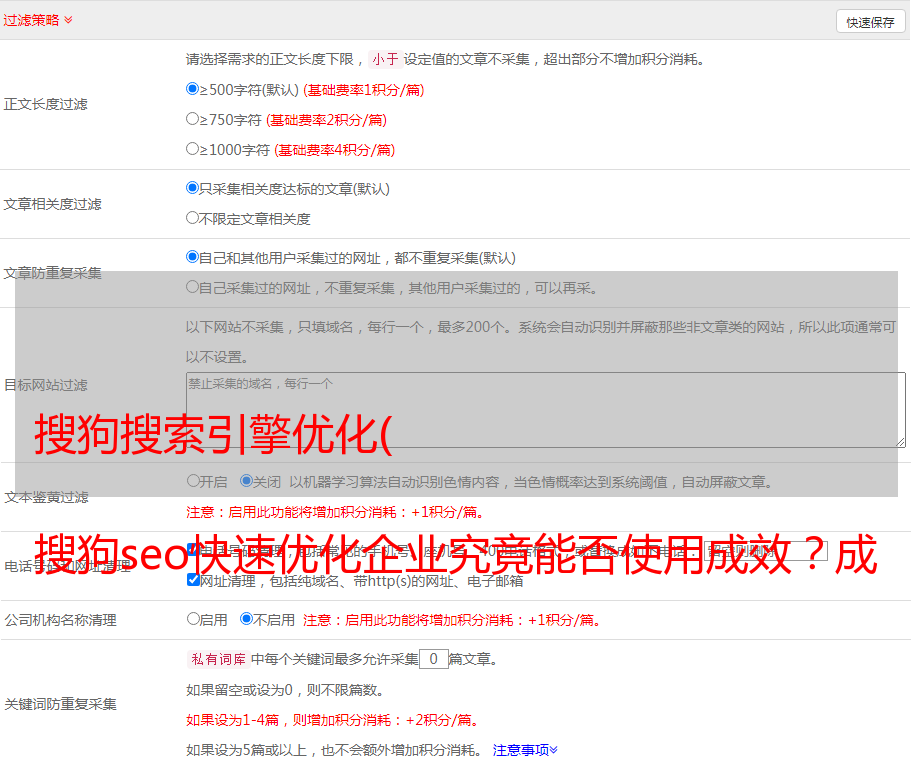Select 不启用 for 公司机构名称清理
The width and height of the screenshot is (912, 768).
(x=247, y=618)
